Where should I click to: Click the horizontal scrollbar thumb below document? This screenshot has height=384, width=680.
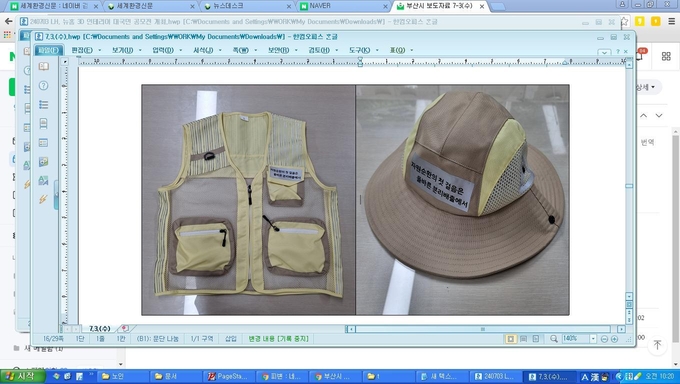pyautogui.click(x=483, y=329)
